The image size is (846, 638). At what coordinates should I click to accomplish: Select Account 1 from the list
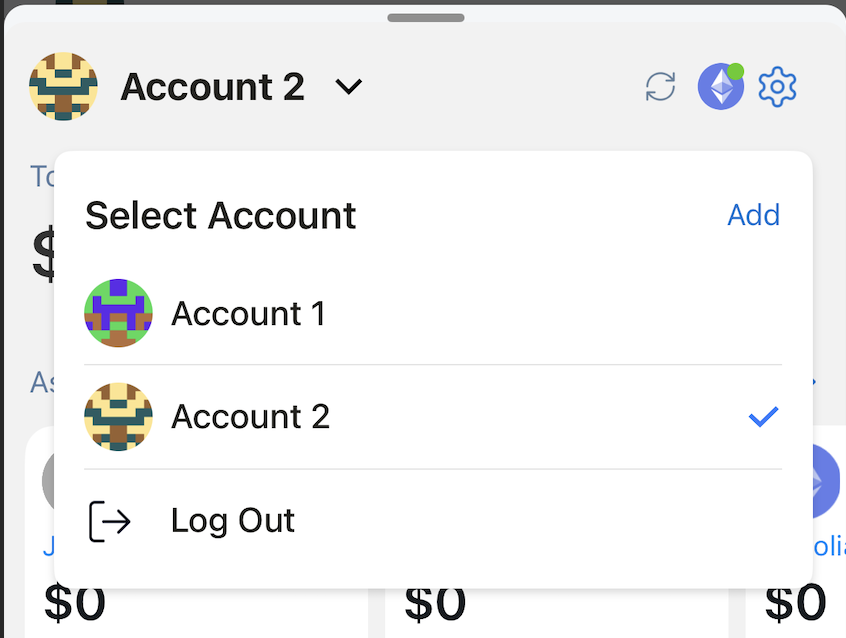(x=248, y=314)
